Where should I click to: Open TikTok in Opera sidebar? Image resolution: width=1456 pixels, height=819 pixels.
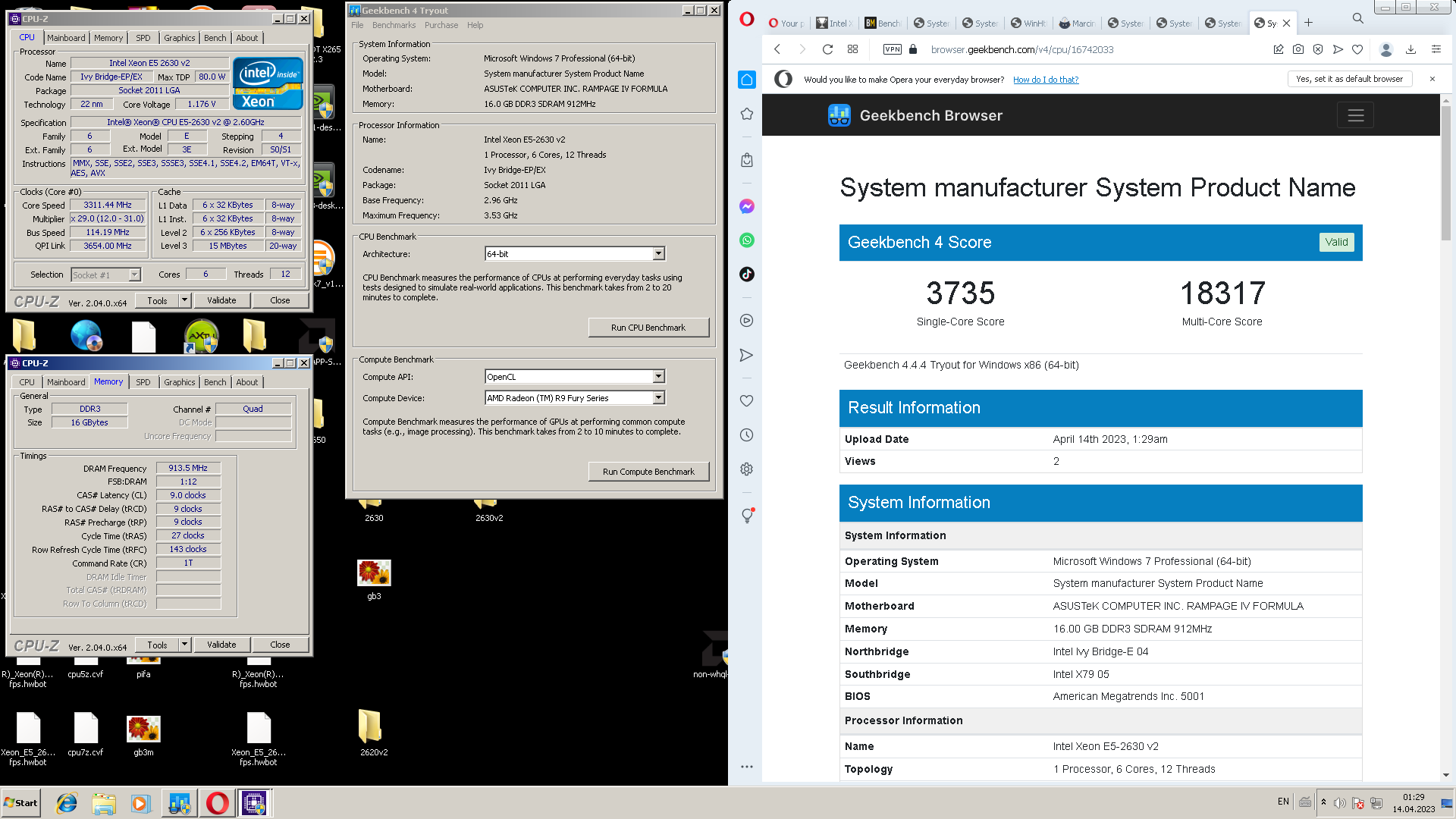747,275
